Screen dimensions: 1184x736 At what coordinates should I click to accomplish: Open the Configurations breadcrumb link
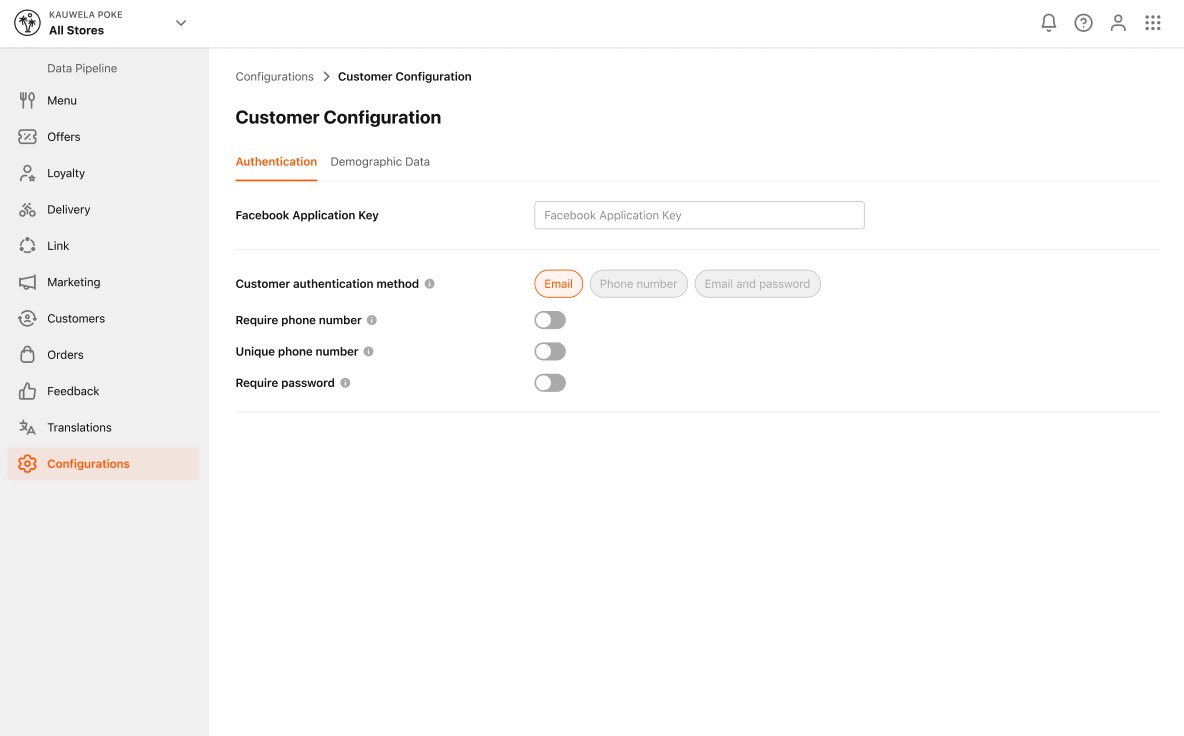coord(273,76)
